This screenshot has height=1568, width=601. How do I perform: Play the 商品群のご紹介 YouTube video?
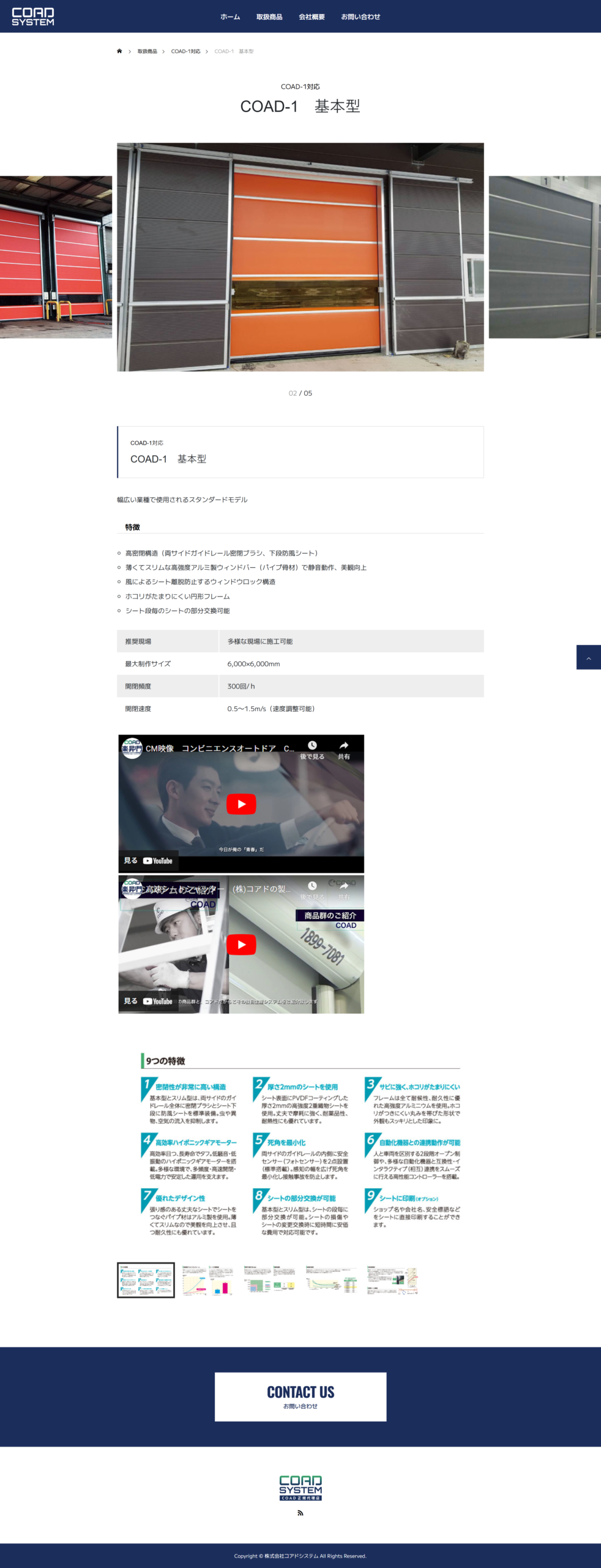click(x=241, y=944)
